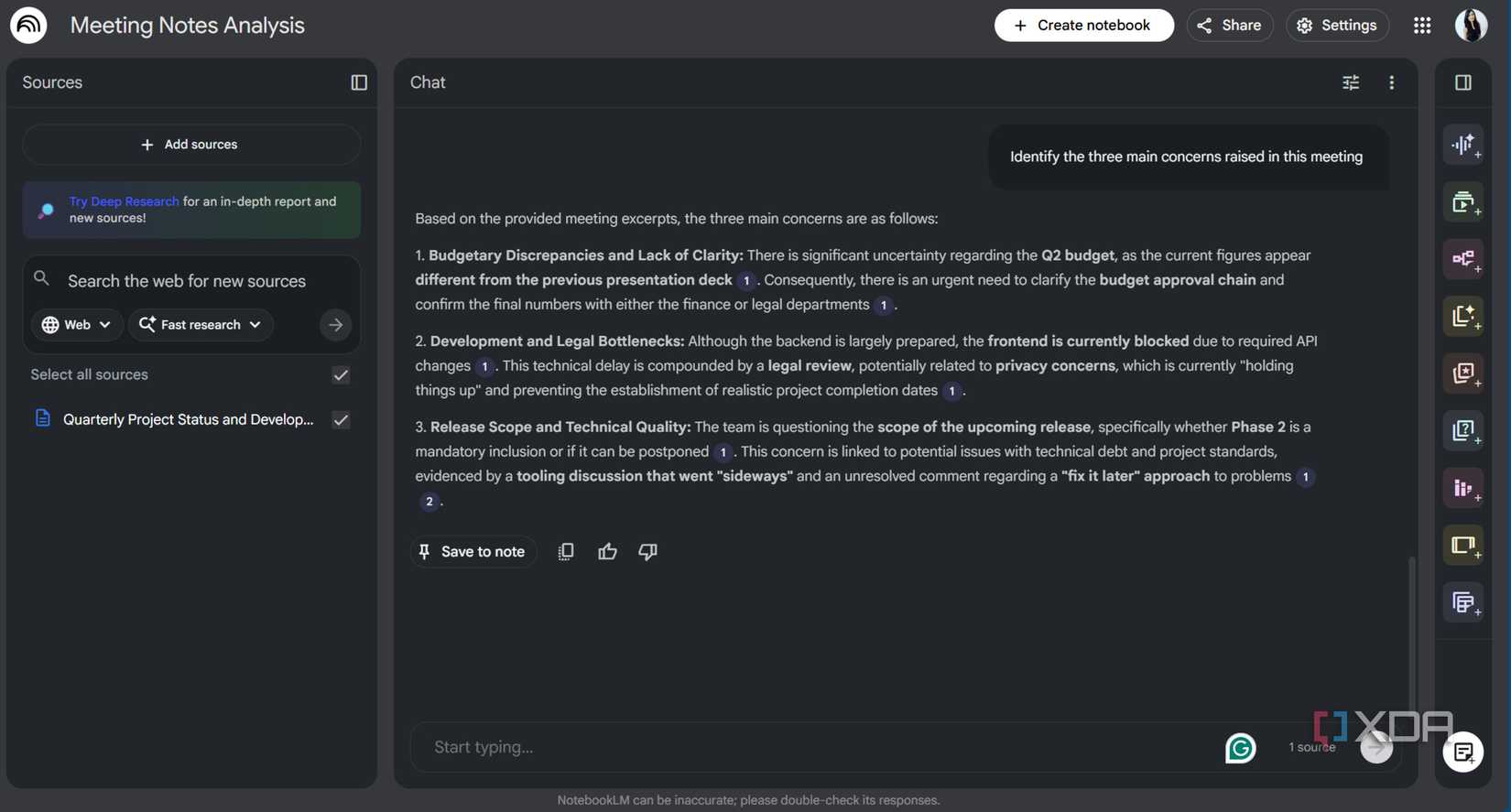
Task: Generate a Video Overview
Action: (x=1462, y=200)
